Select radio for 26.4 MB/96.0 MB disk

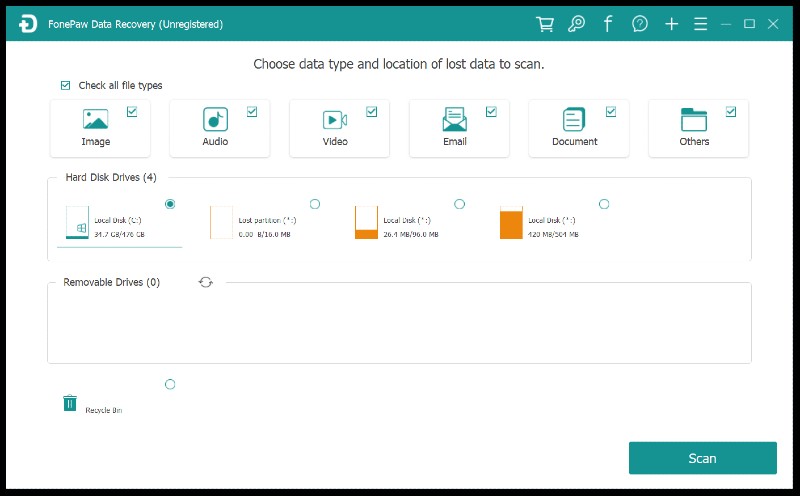click(x=460, y=204)
